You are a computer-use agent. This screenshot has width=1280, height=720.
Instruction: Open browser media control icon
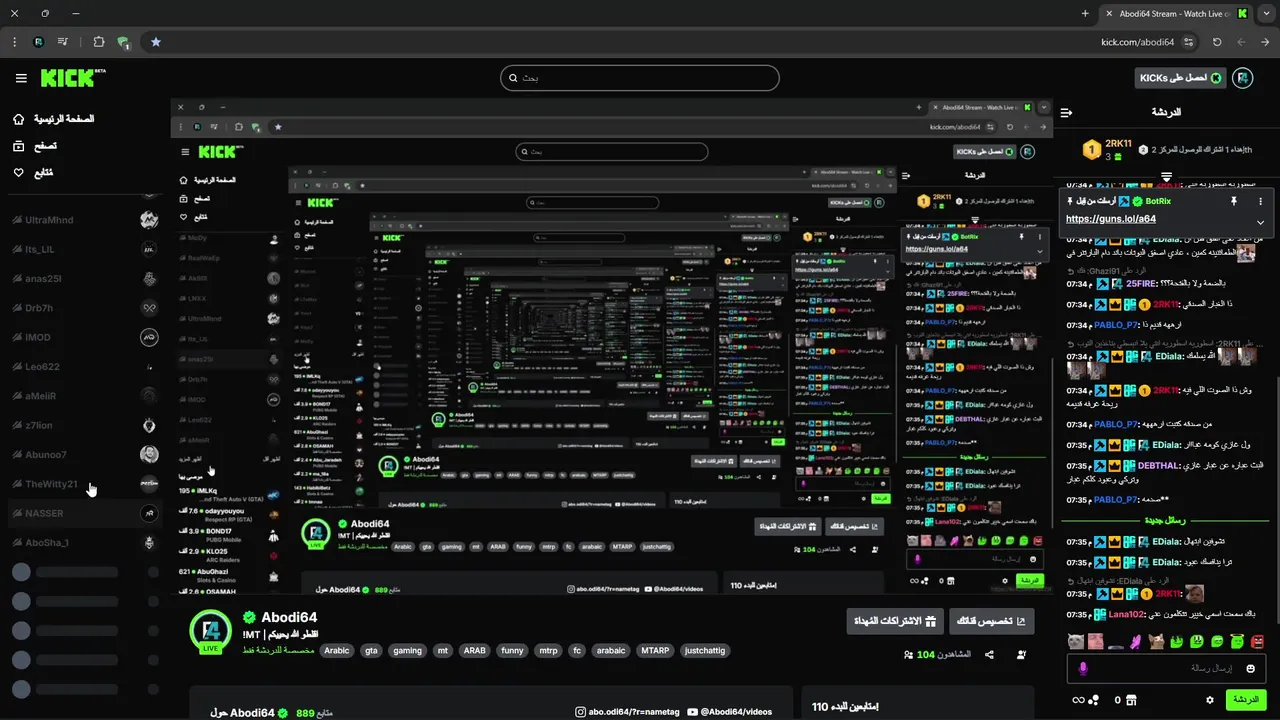click(x=63, y=42)
